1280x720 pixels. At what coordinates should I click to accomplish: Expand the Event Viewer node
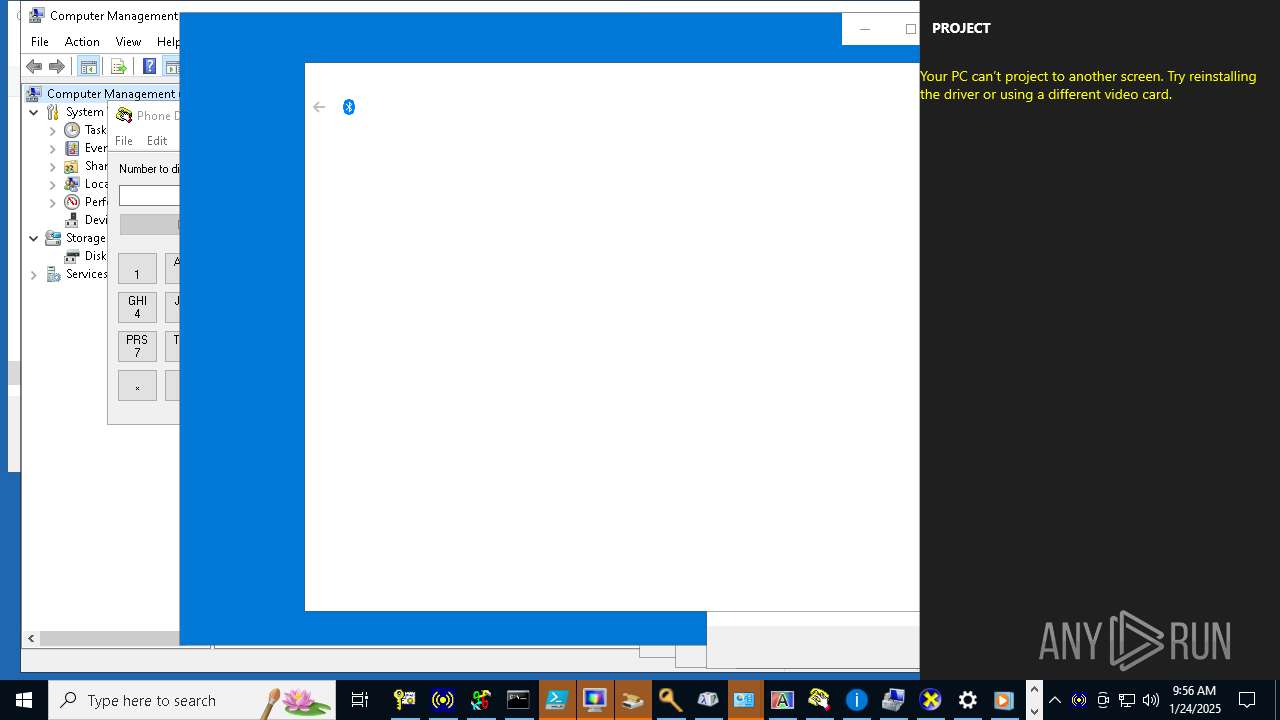53,148
